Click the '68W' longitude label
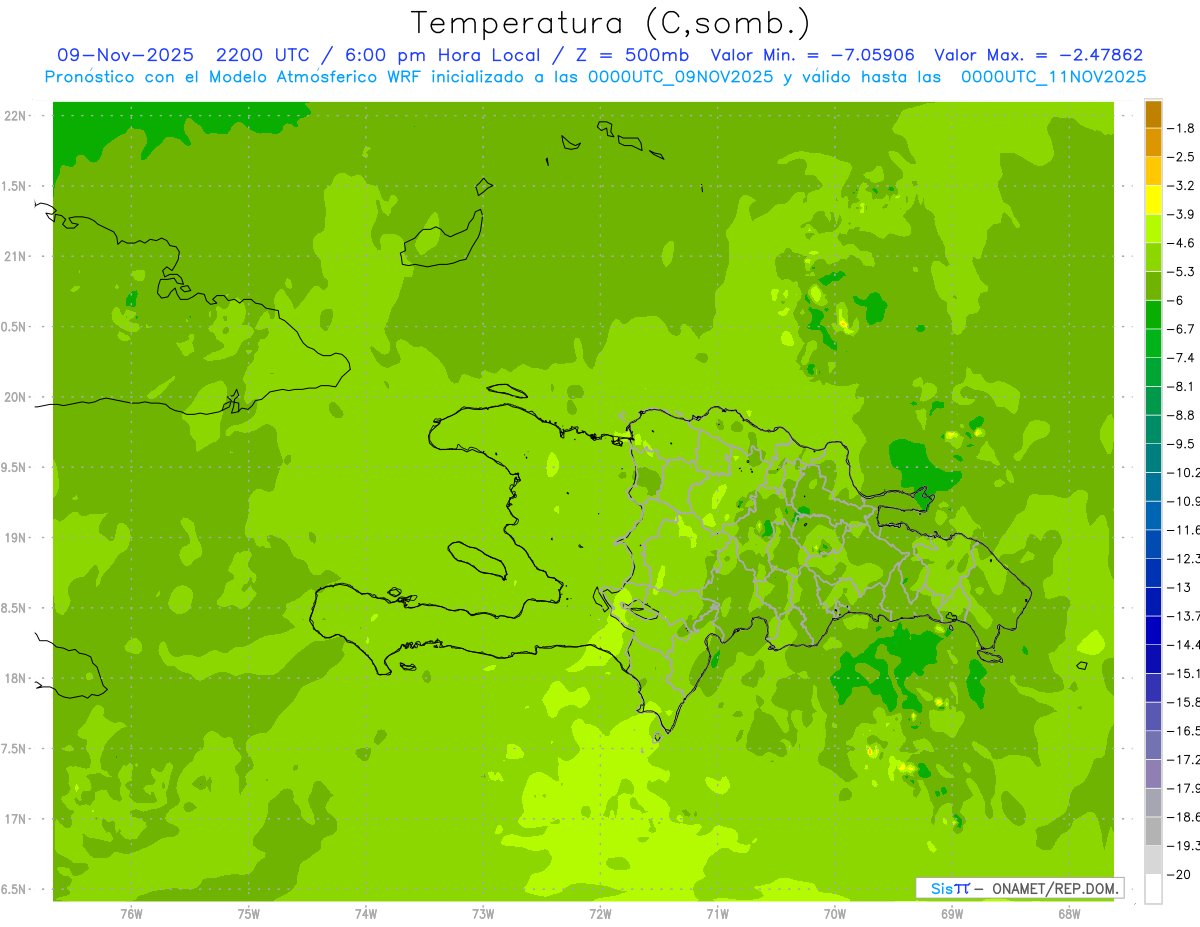Screen dimensions: 1200x927 tap(1069, 914)
